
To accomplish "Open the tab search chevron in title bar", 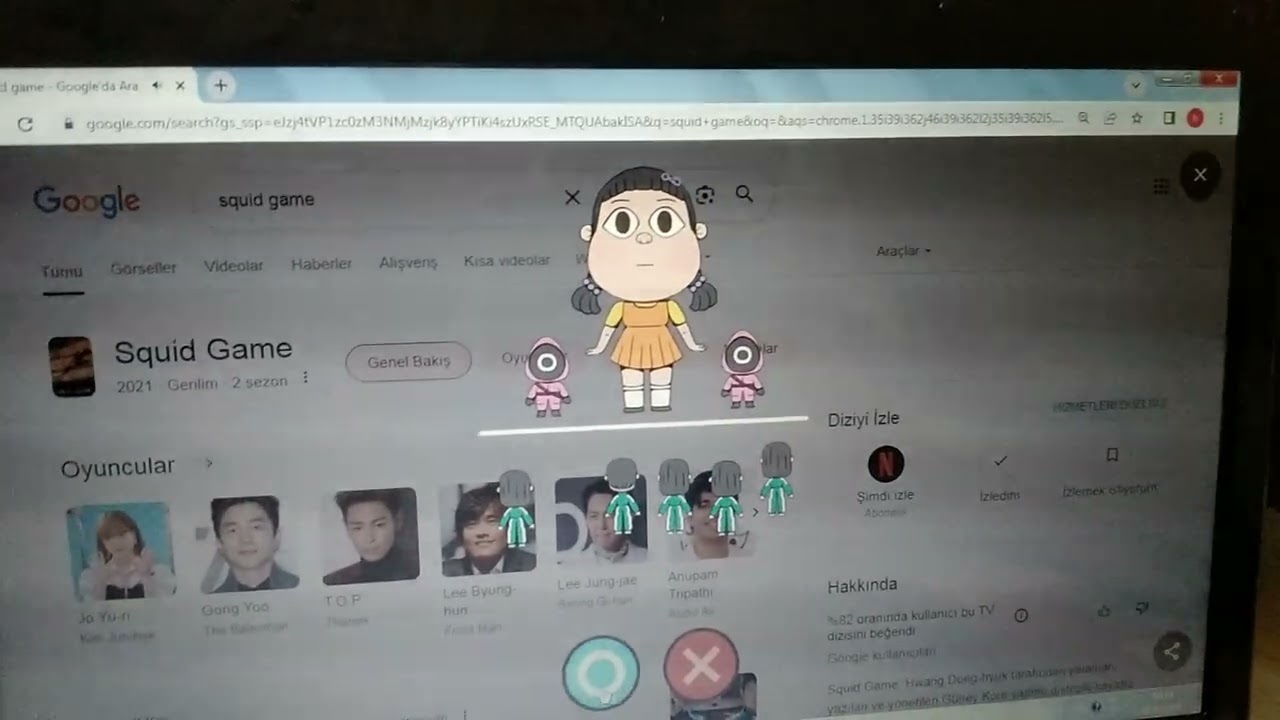I will click(1135, 86).
